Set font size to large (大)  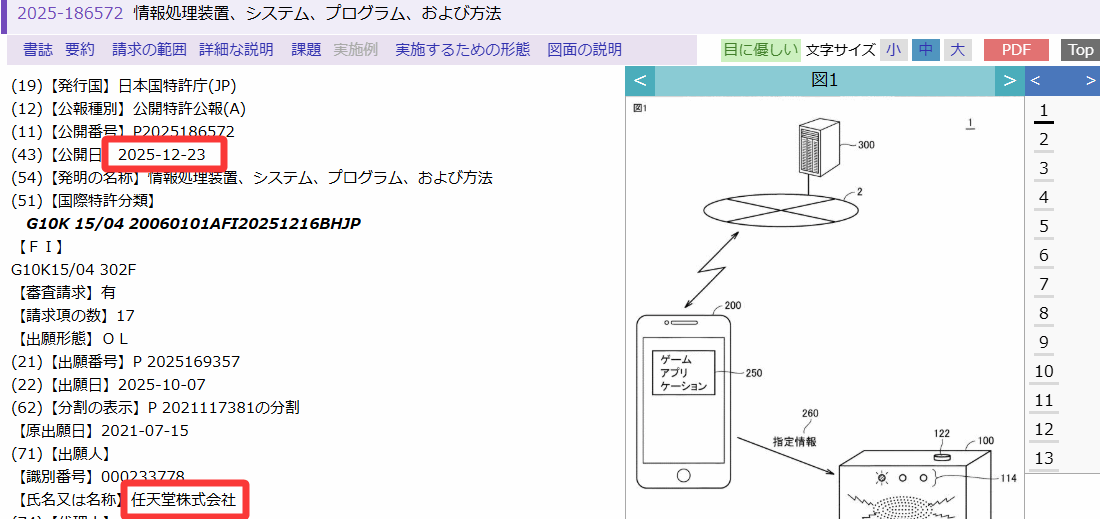pos(958,49)
